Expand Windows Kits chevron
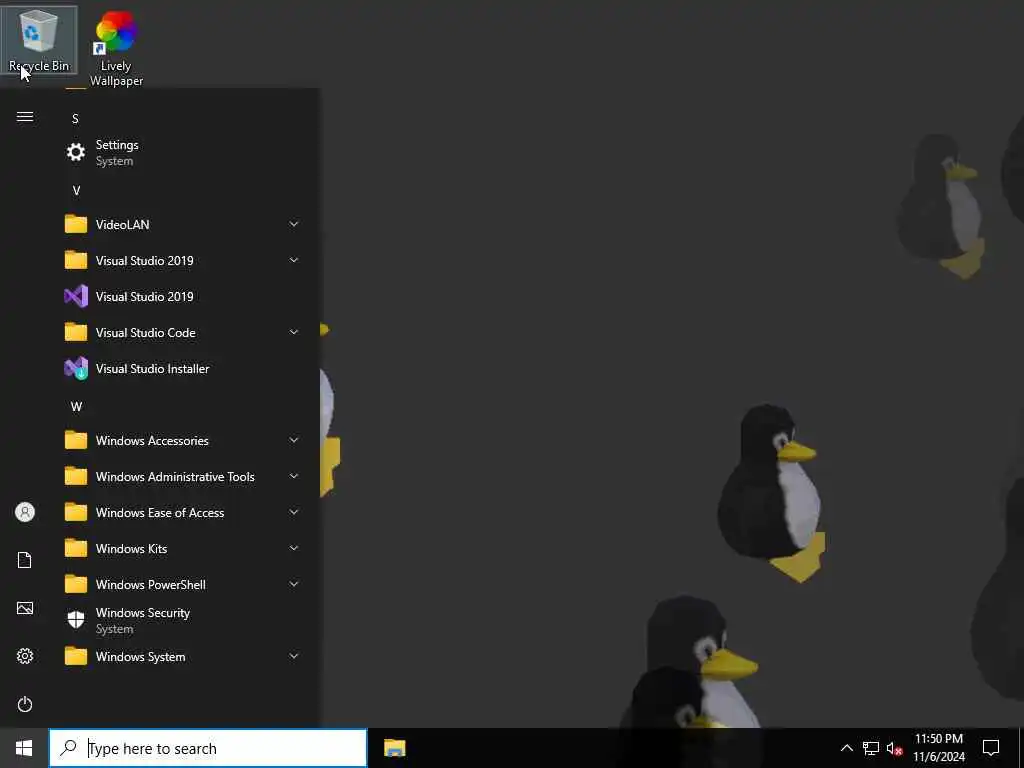This screenshot has width=1024, height=768. (294, 549)
